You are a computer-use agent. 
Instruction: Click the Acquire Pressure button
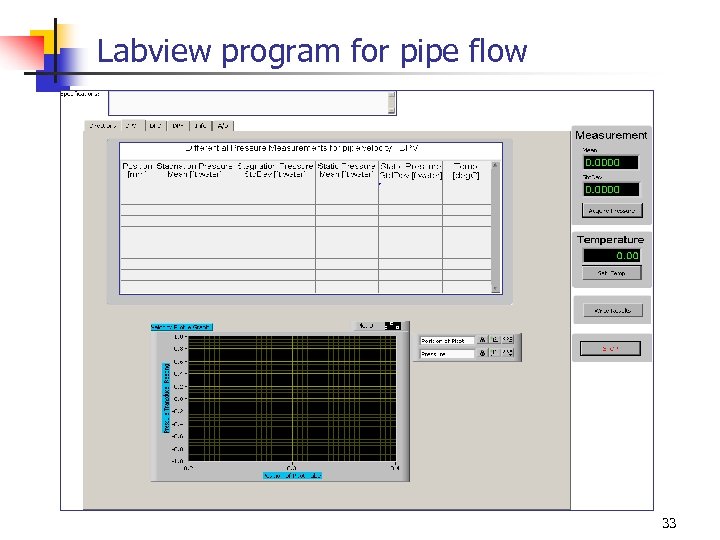[x=612, y=211]
